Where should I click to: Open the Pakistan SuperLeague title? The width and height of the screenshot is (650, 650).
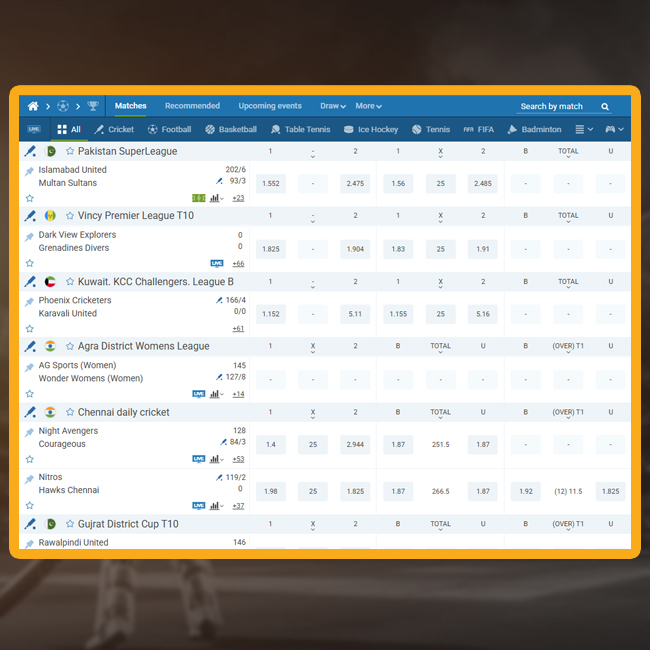tap(127, 151)
